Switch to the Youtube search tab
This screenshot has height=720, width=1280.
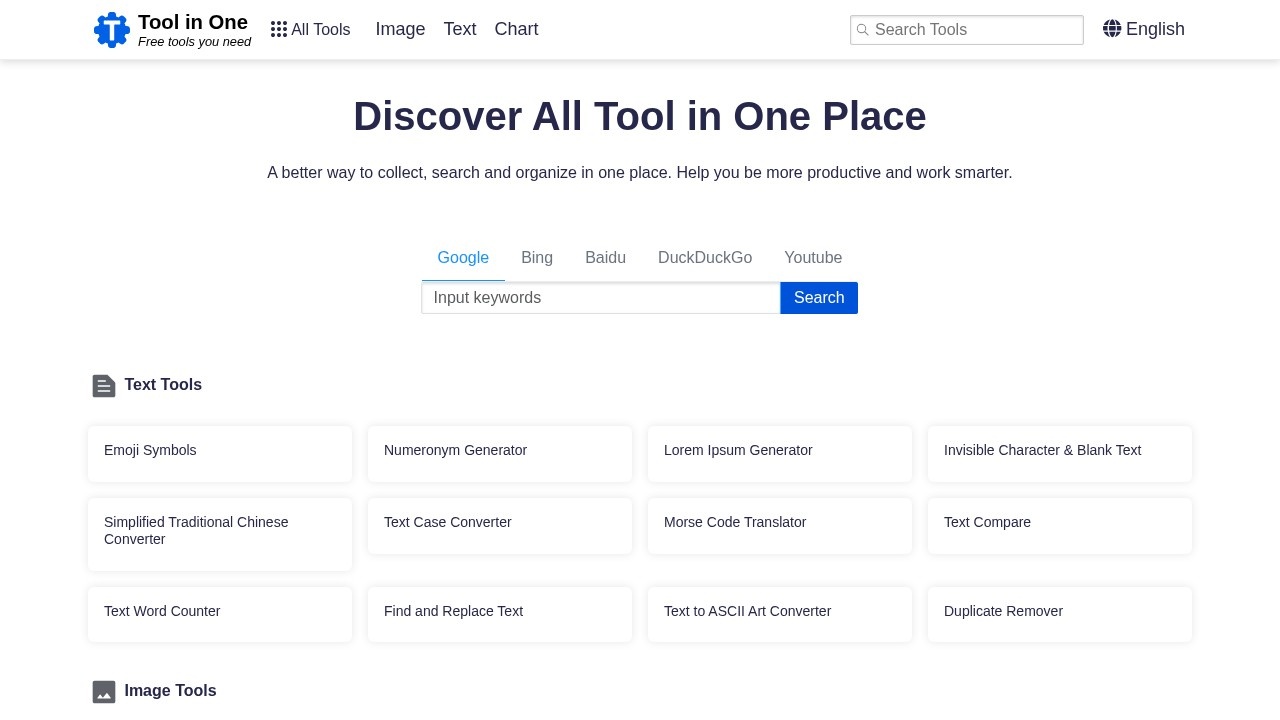[813, 258]
